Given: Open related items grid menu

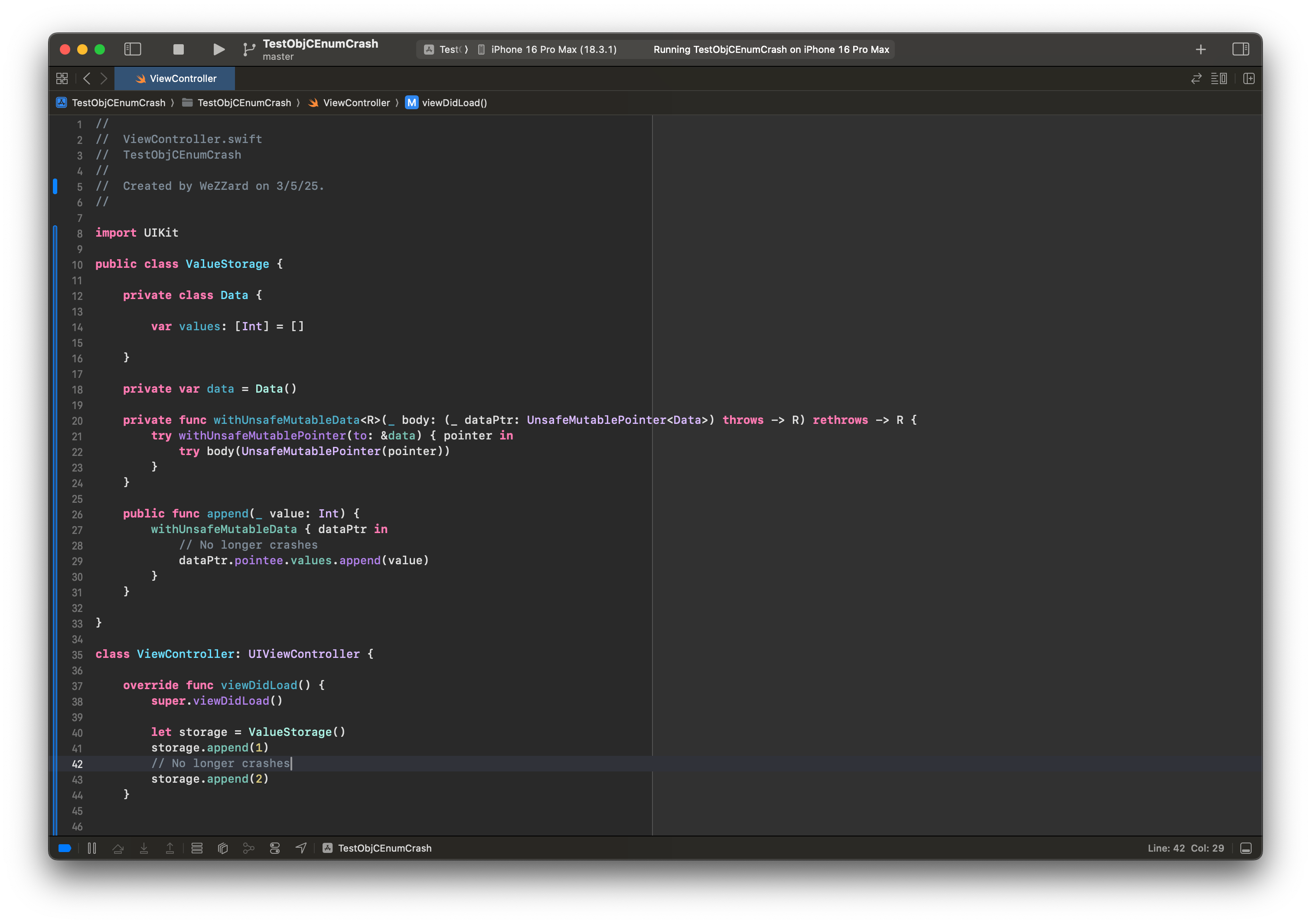Looking at the screenshot, I should tap(62, 78).
